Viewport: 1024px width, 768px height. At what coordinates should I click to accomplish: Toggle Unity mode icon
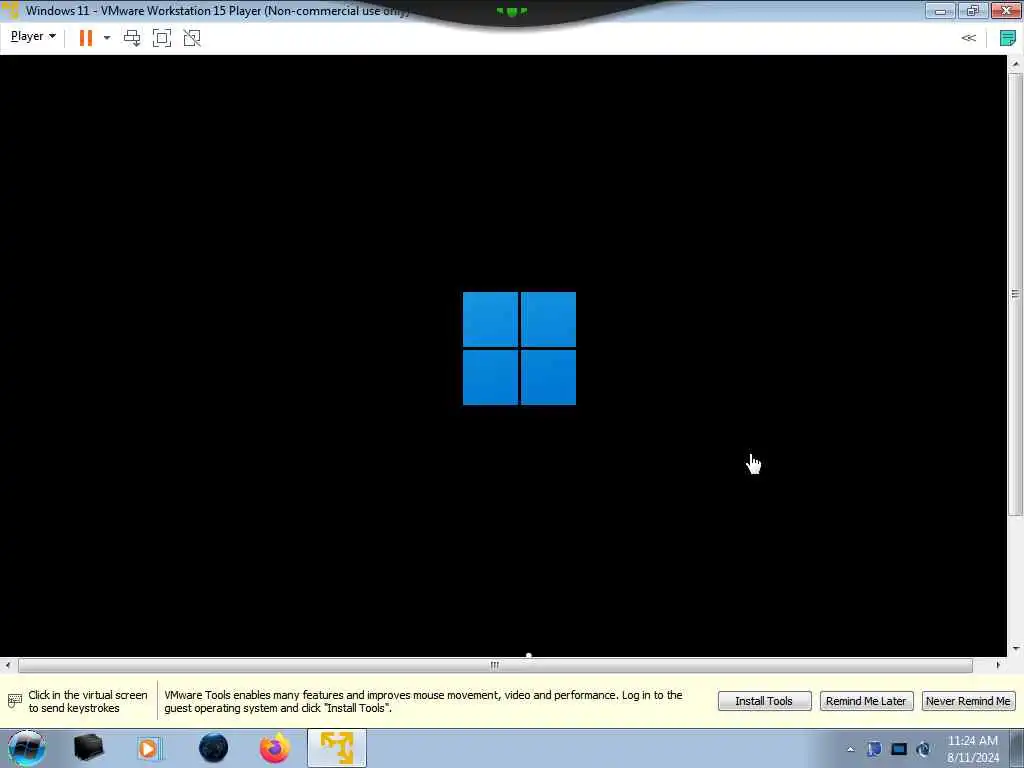click(x=192, y=38)
